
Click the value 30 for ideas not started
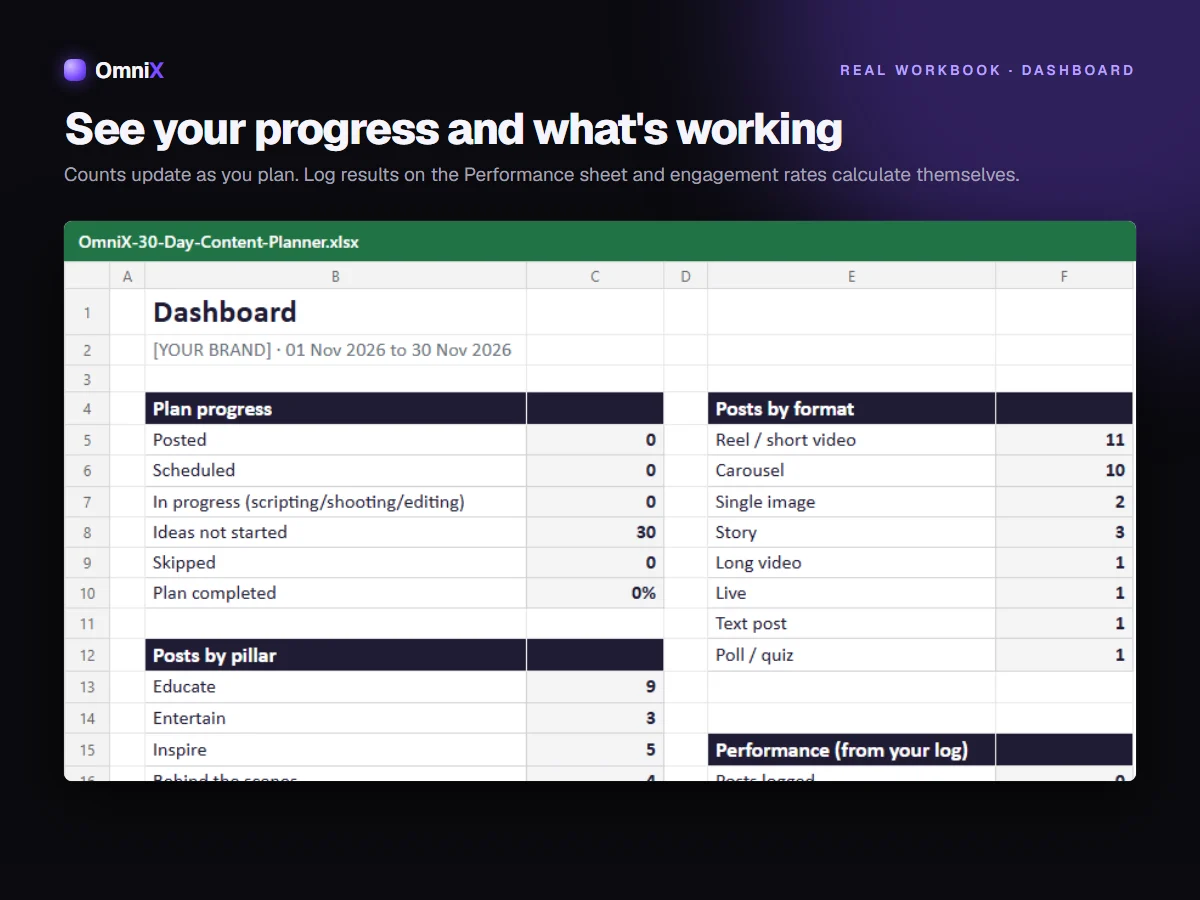point(594,532)
